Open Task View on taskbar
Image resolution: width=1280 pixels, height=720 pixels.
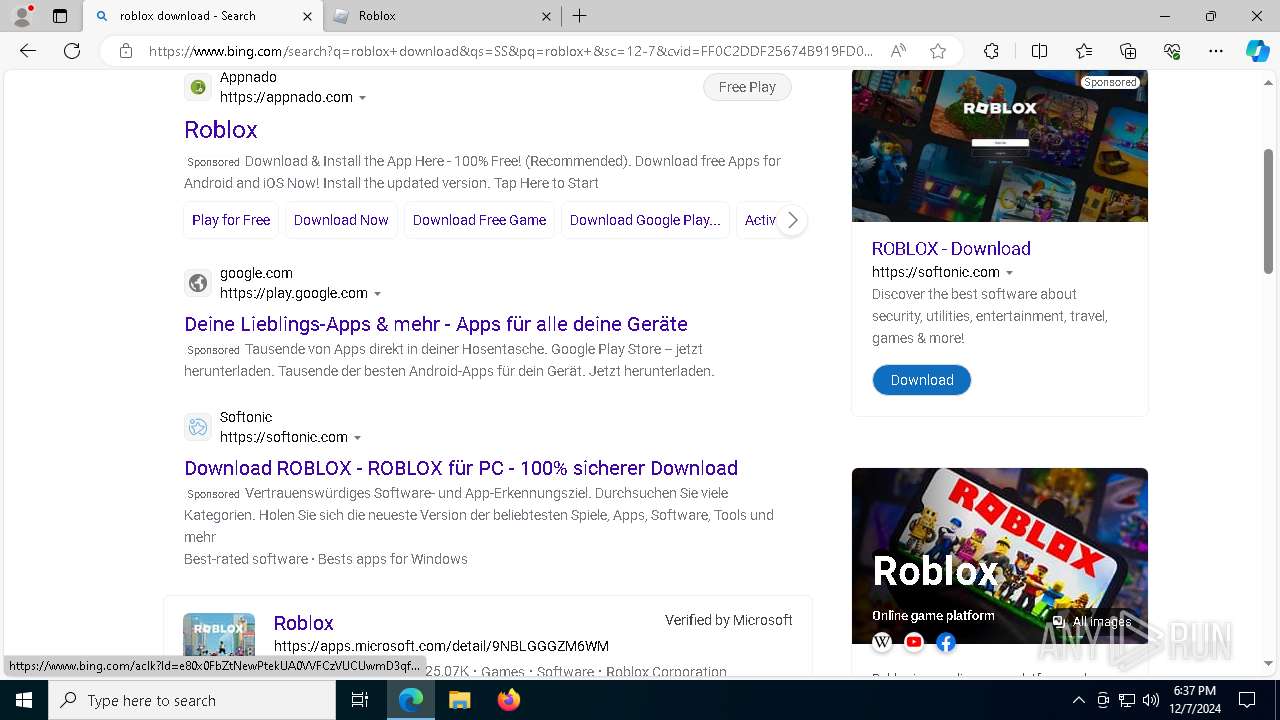(360, 700)
